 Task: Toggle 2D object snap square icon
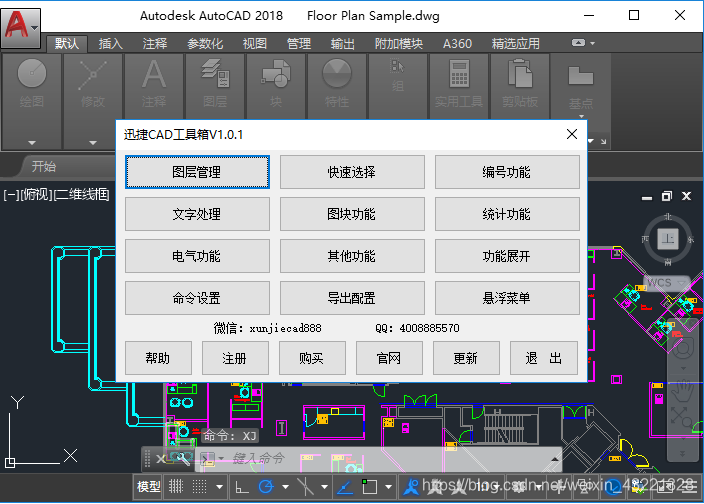coord(370,486)
